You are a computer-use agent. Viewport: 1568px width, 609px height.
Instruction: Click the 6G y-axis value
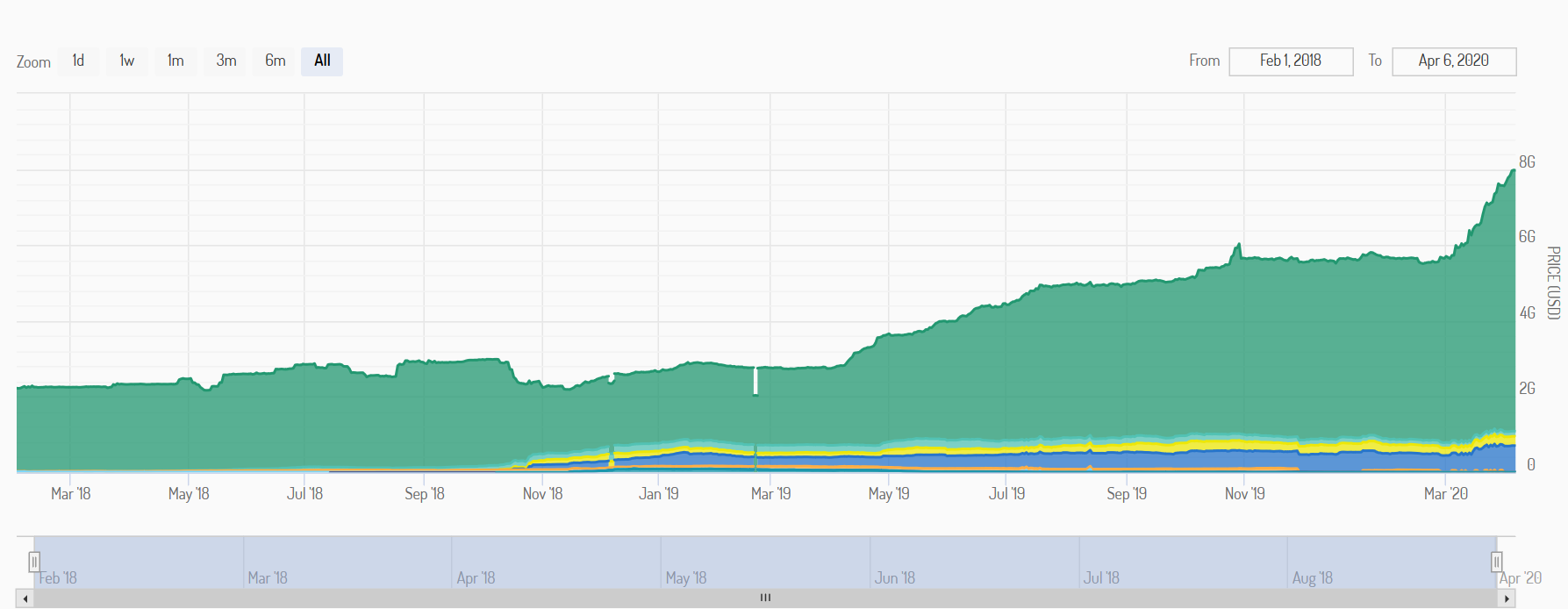pos(1528,237)
